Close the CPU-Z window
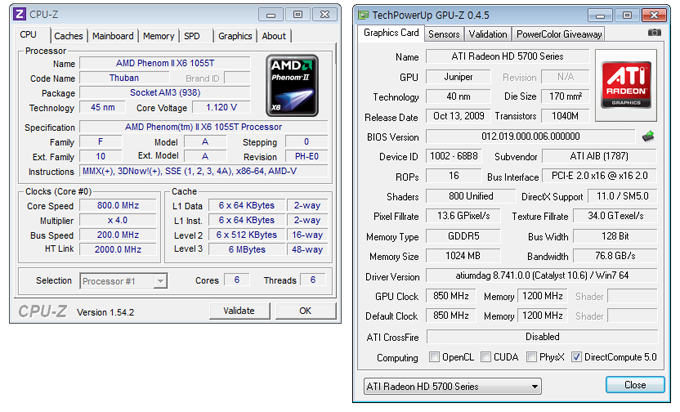The height and width of the screenshot is (412, 680). coord(325,15)
